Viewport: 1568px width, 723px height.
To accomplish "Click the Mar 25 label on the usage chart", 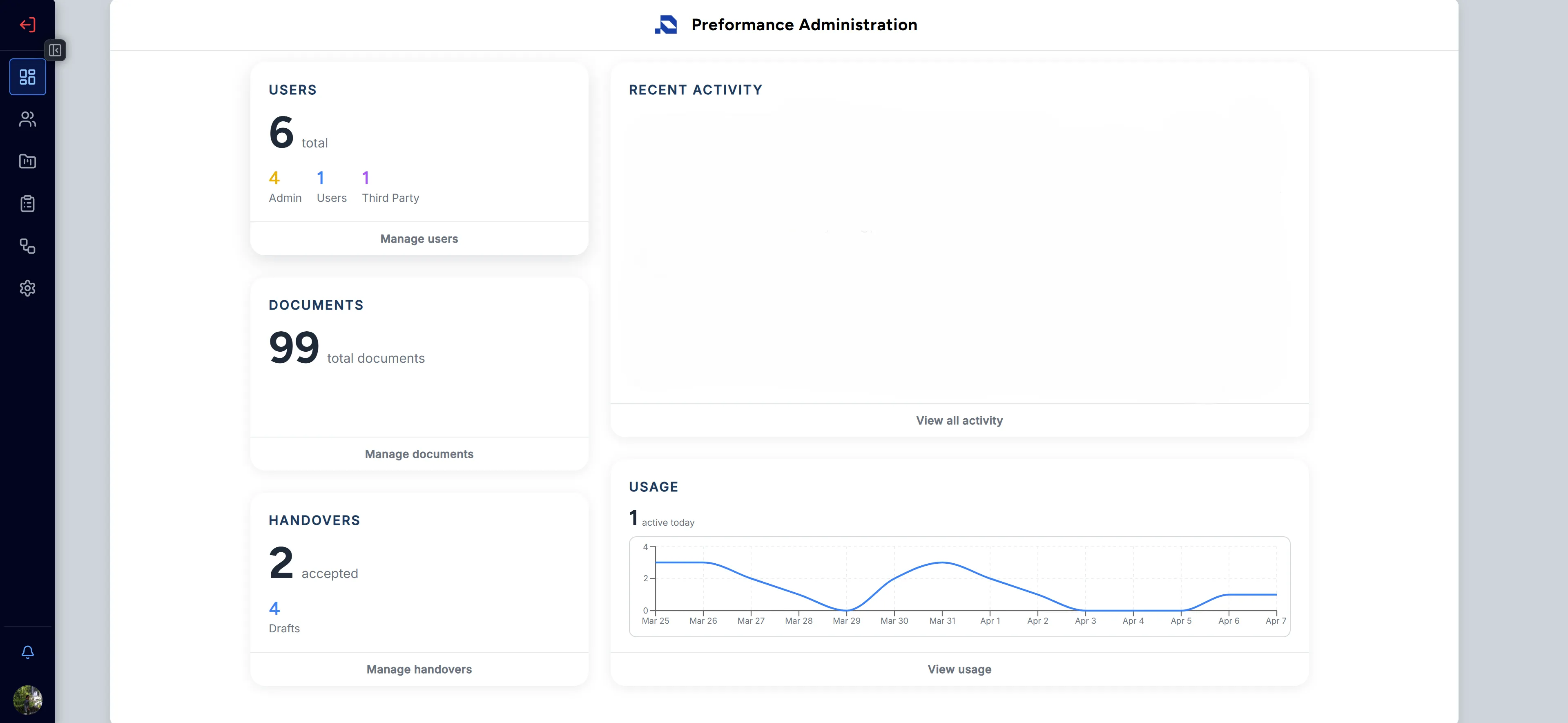I will (x=655, y=621).
